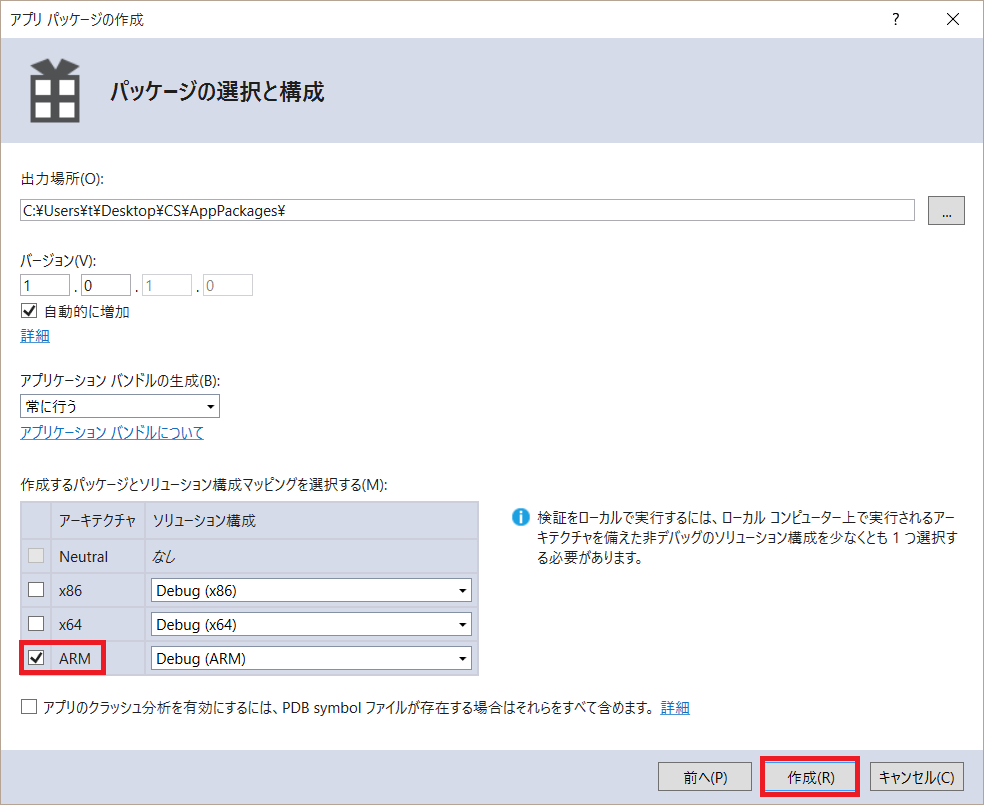Click the help question mark icon
The width and height of the screenshot is (984, 805).
[x=896, y=19]
